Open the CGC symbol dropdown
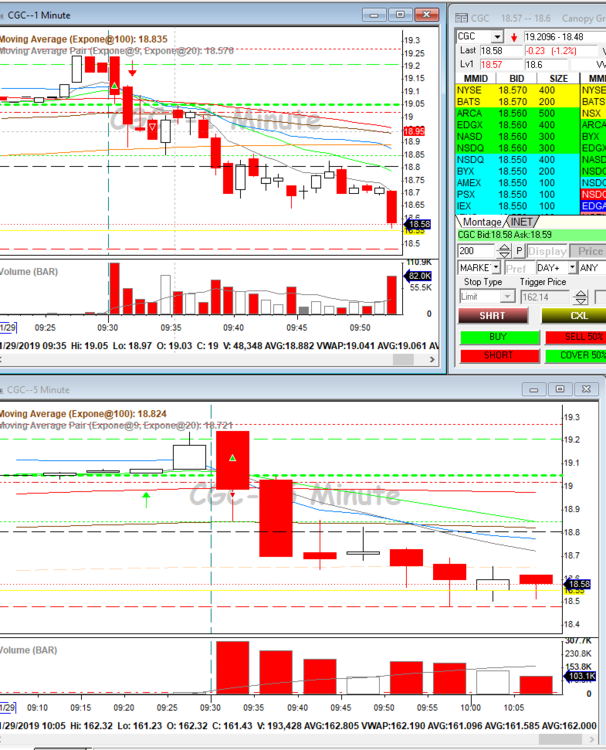This screenshot has height=750, width=606. tap(497, 37)
